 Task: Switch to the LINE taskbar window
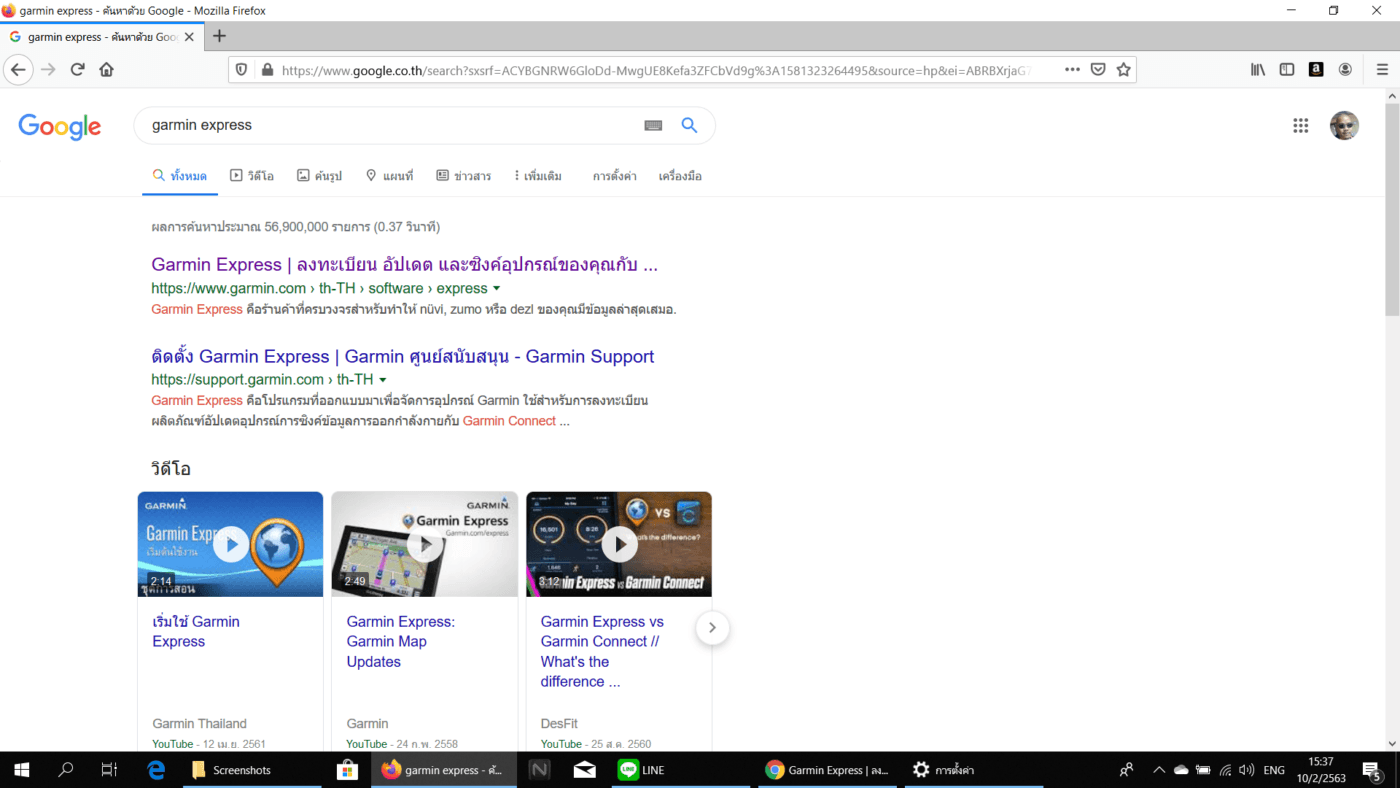click(x=679, y=770)
